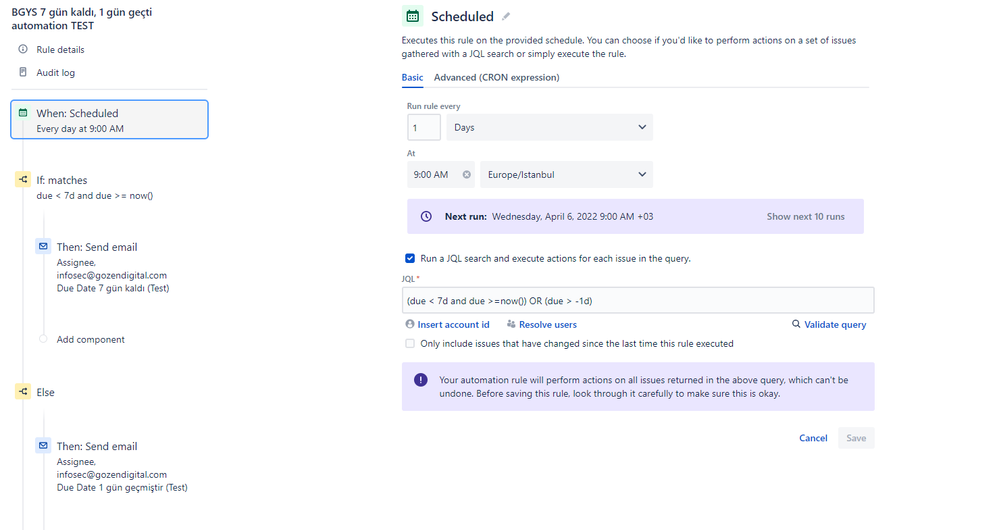Select the If: matches condition
The height and width of the screenshot is (530, 999).
pyautogui.click(x=62, y=180)
